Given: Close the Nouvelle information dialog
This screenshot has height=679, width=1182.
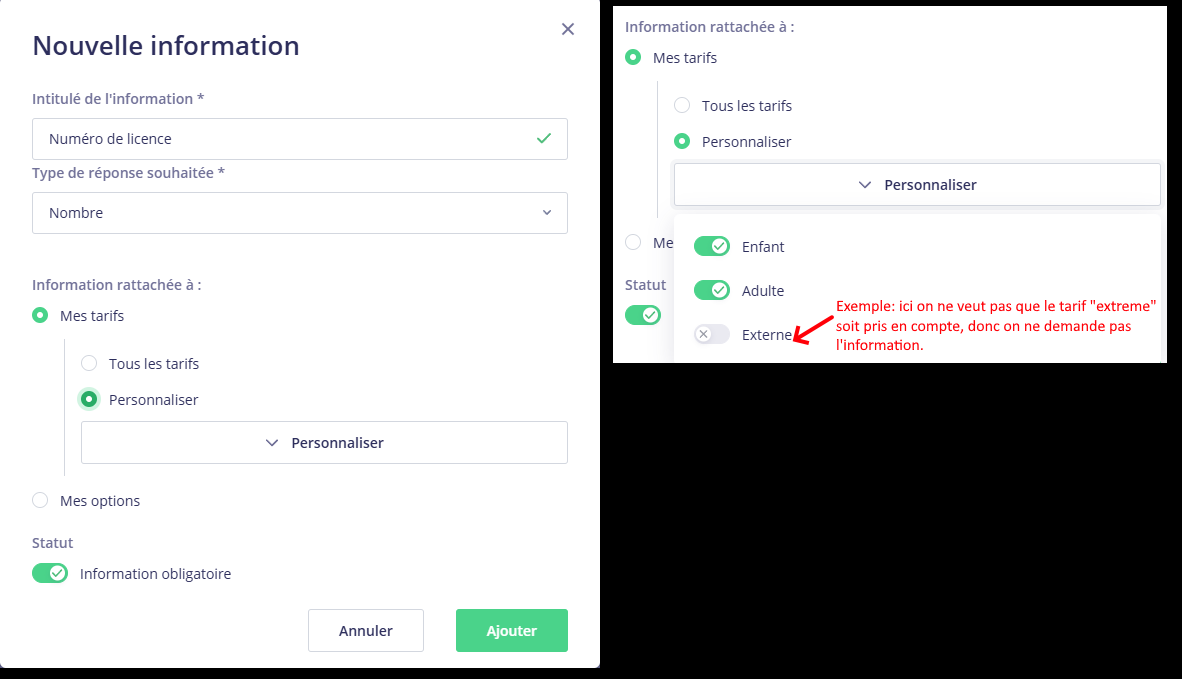Looking at the screenshot, I should [x=568, y=29].
